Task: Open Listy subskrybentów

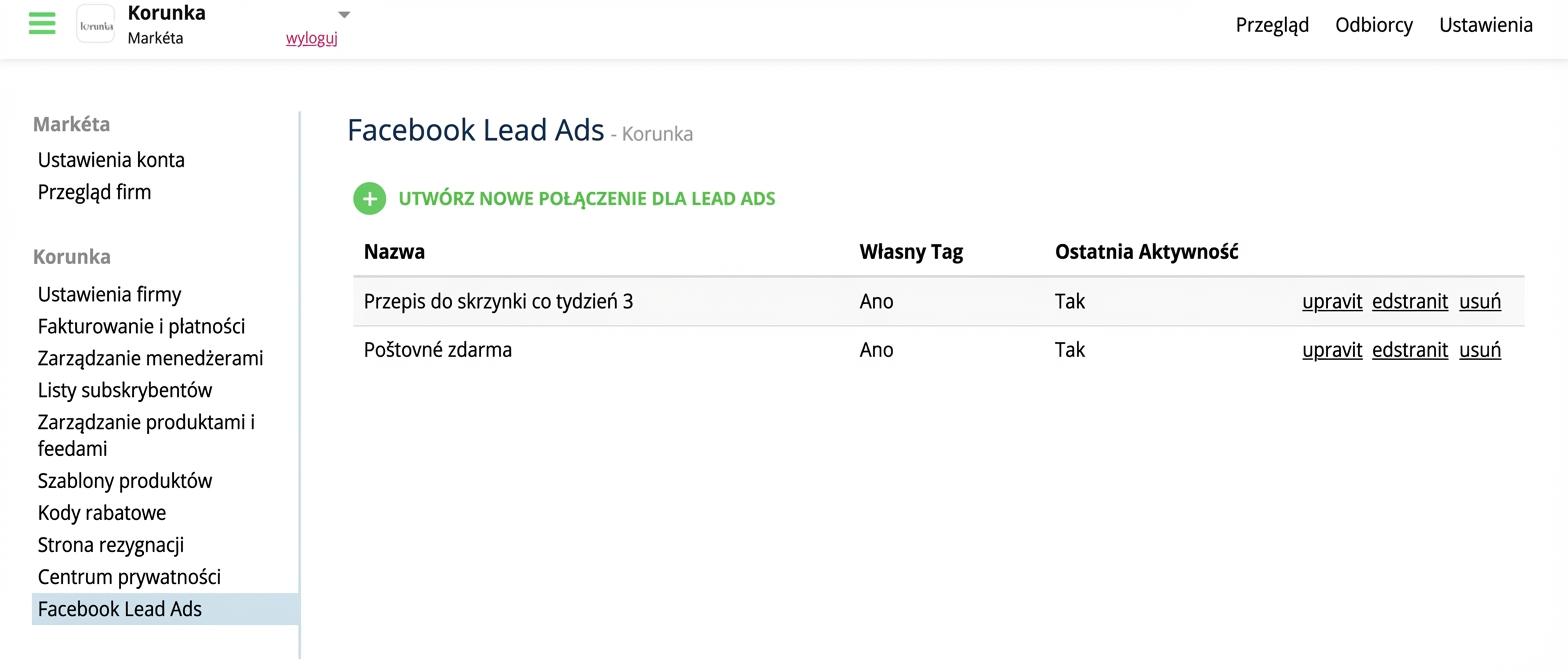Action: tap(125, 390)
